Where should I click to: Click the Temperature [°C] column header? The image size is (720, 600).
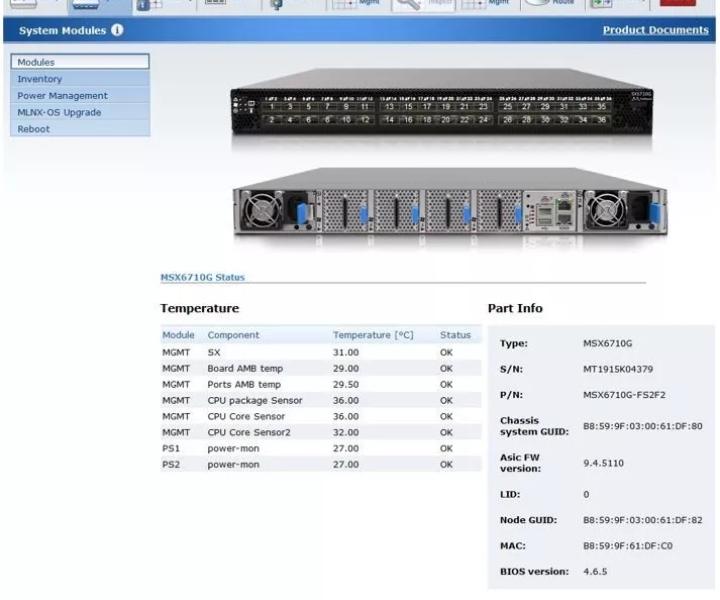373,335
